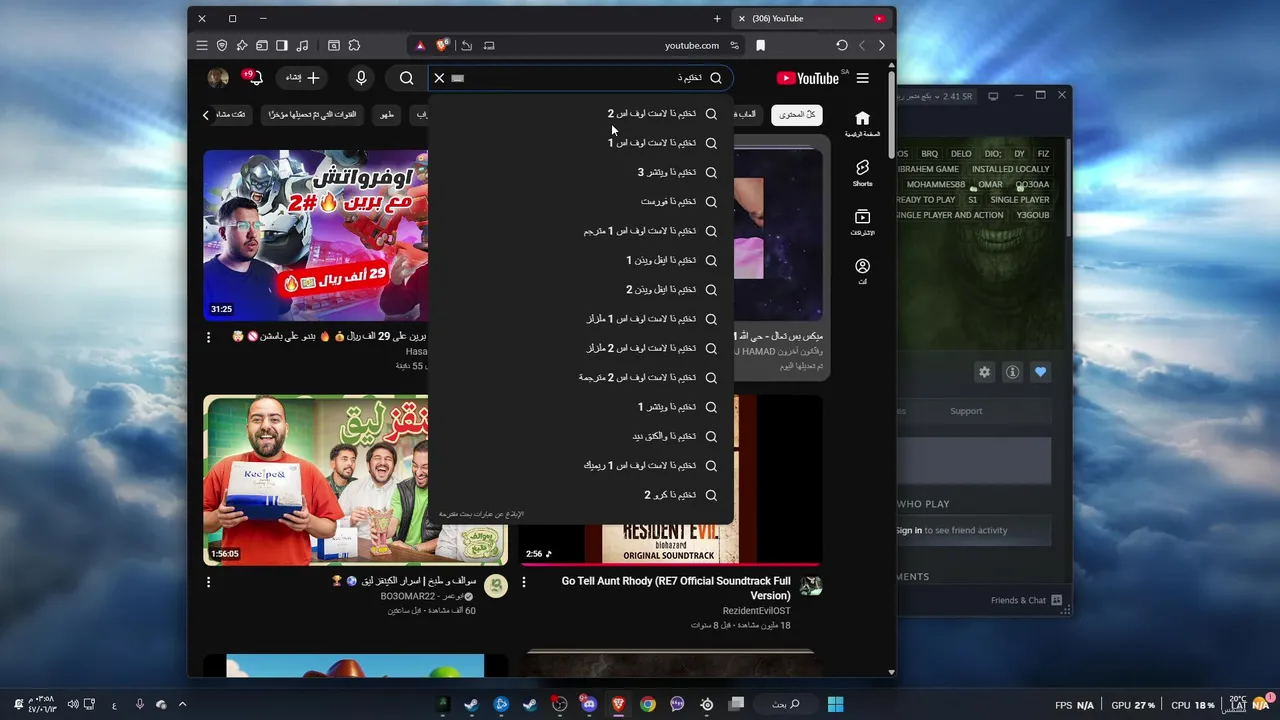Open Windows Start menu from taskbar
The image size is (1280, 720).
point(835,704)
